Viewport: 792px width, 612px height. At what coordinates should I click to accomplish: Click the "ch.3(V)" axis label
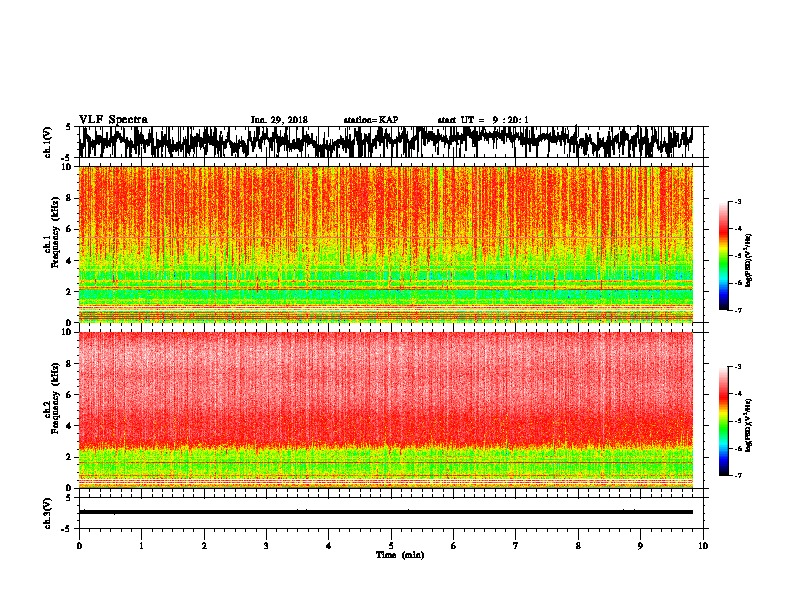[x=48, y=513]
